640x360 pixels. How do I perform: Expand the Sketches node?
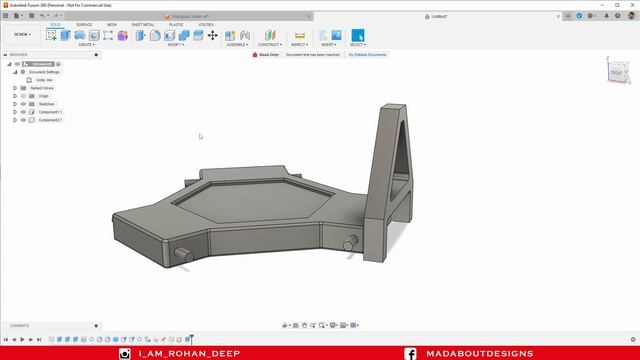[x=15, y=104]
